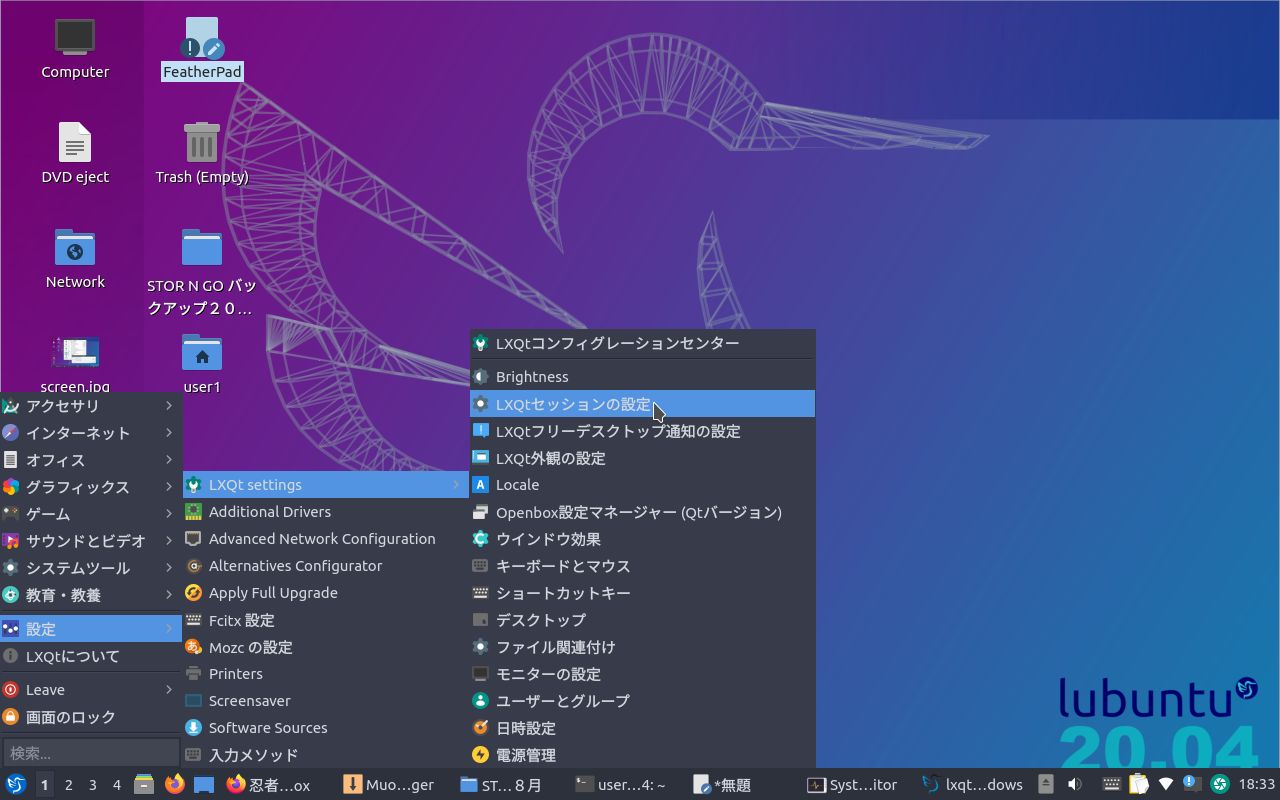1280x800 pixels.
Task: Open LXQt外観の設定
Action: point(643,458)
